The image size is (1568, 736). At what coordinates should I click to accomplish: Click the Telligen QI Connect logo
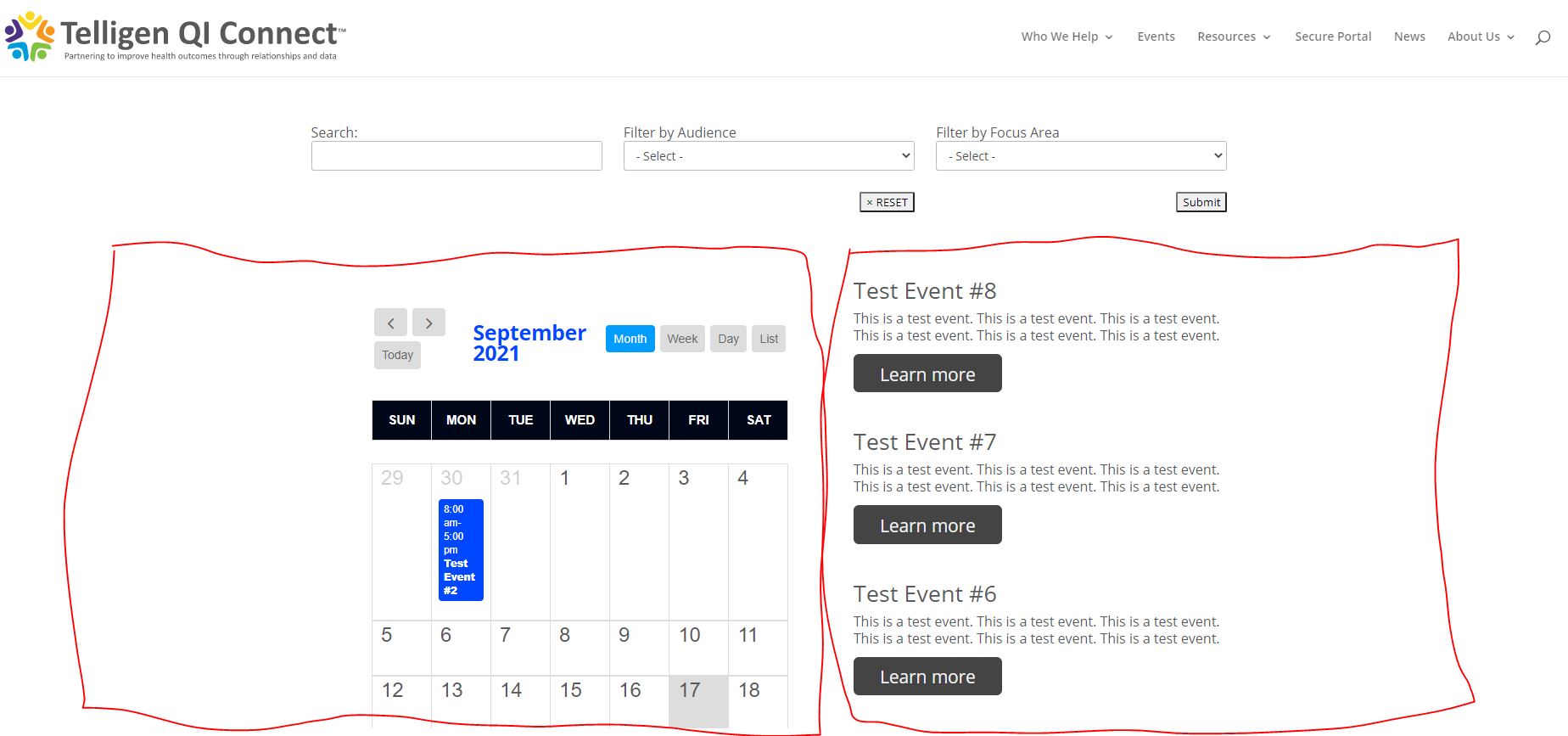(x=176, y=37)
